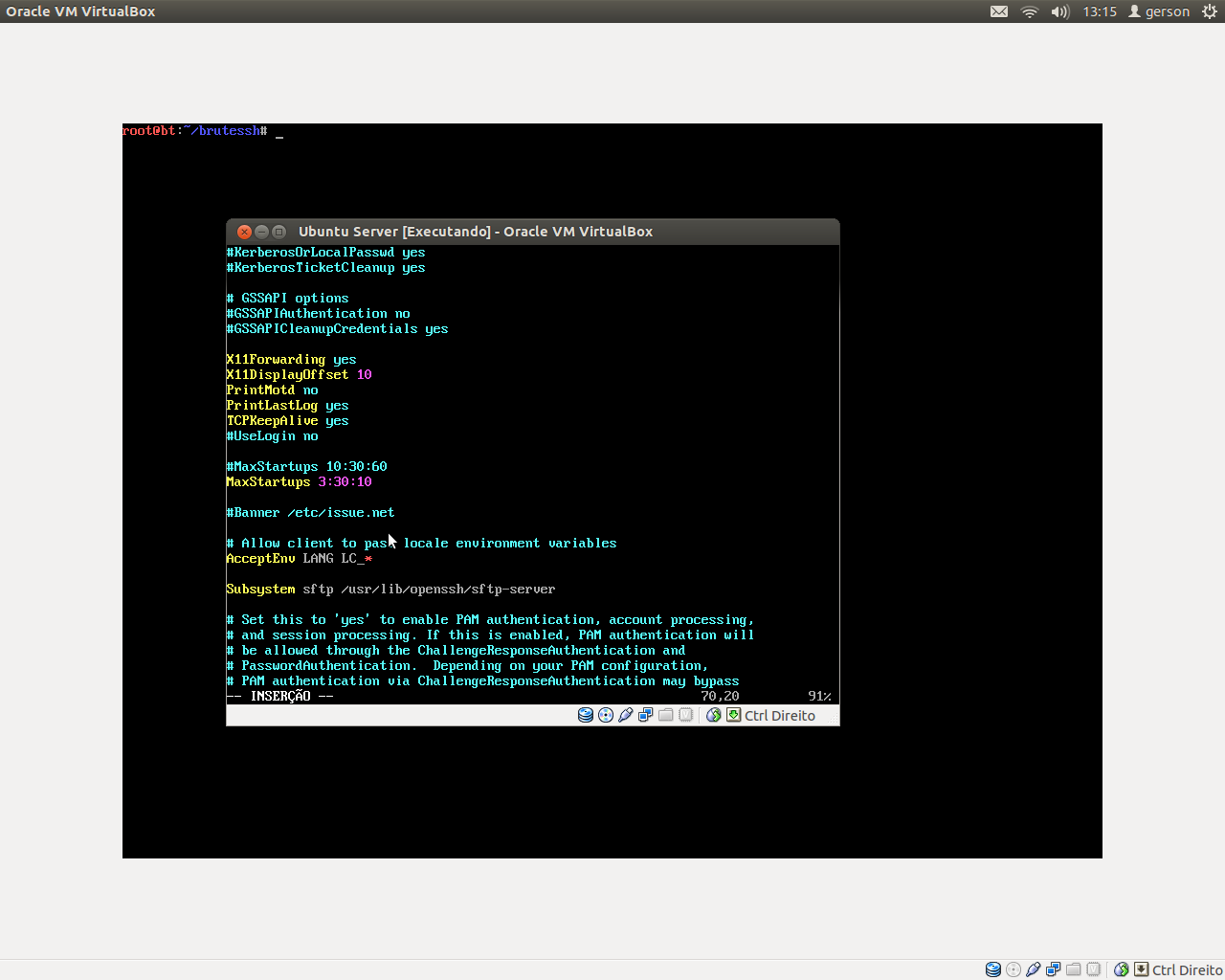The height and width of the screenshot is (980, 1225).
Task: Click shared folders indicator in Ubuntu Server window
Action: [666, 715]
